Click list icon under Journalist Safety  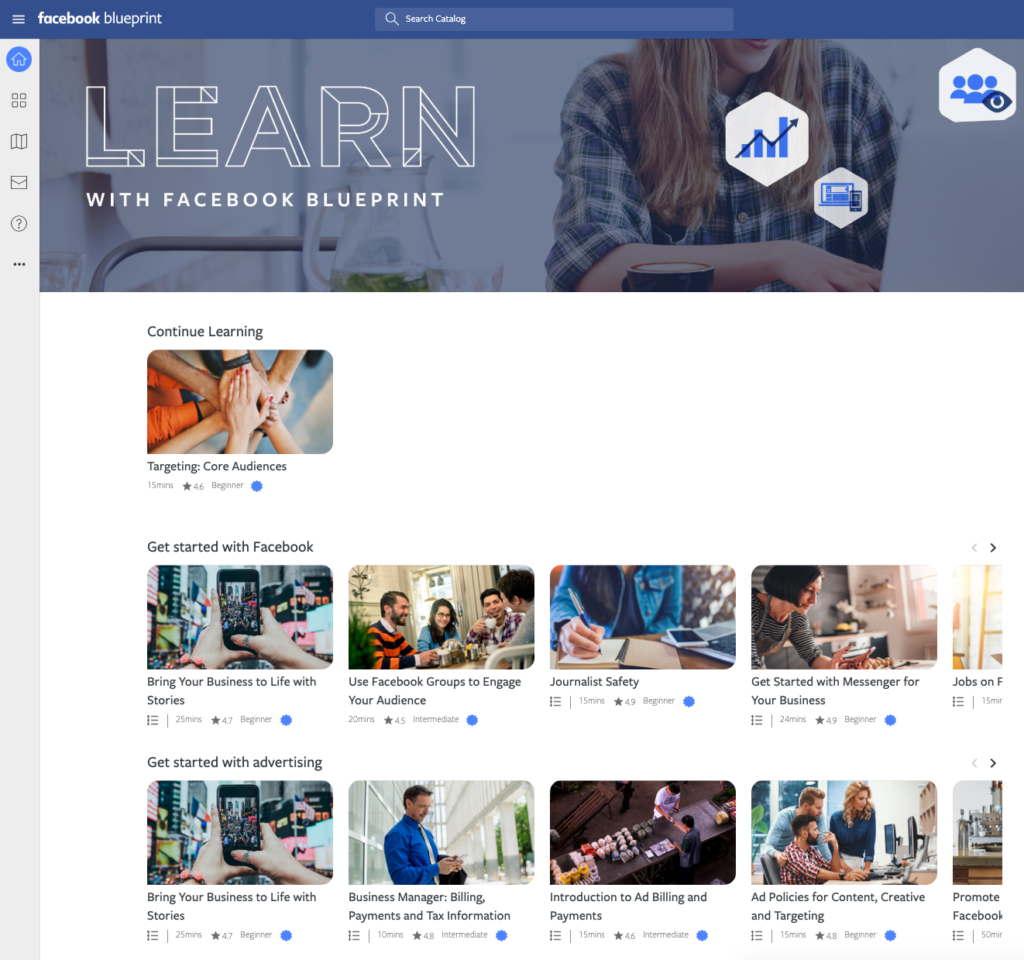(555, 701)
